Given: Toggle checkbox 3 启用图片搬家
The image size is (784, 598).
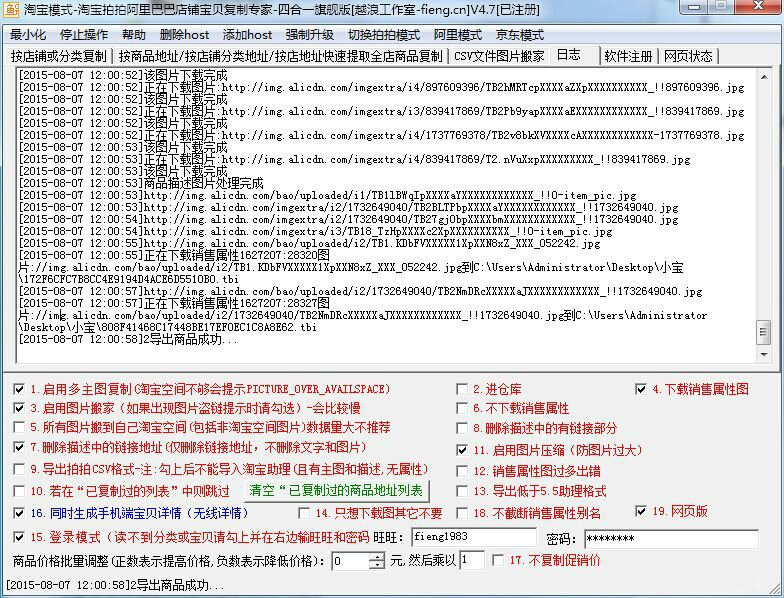Looking at the screenshot, I should [x=19, y=408].
